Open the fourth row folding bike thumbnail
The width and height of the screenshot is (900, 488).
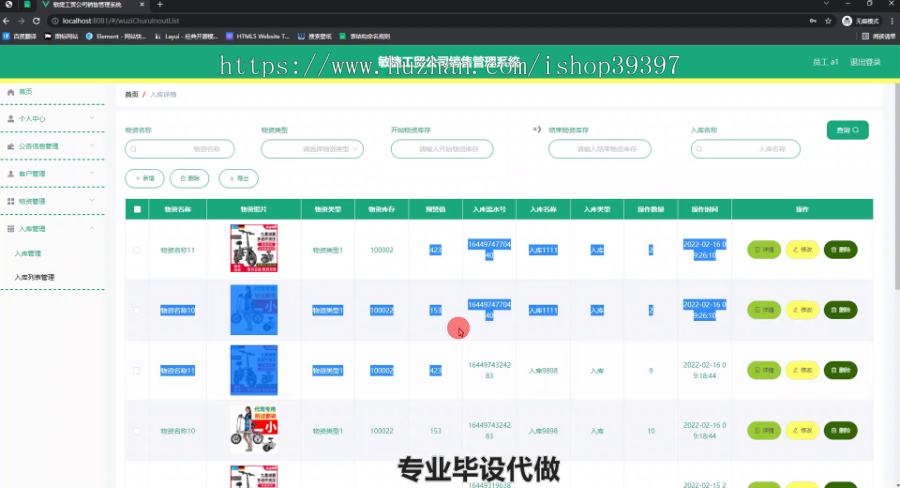click(x=254, y=429)
